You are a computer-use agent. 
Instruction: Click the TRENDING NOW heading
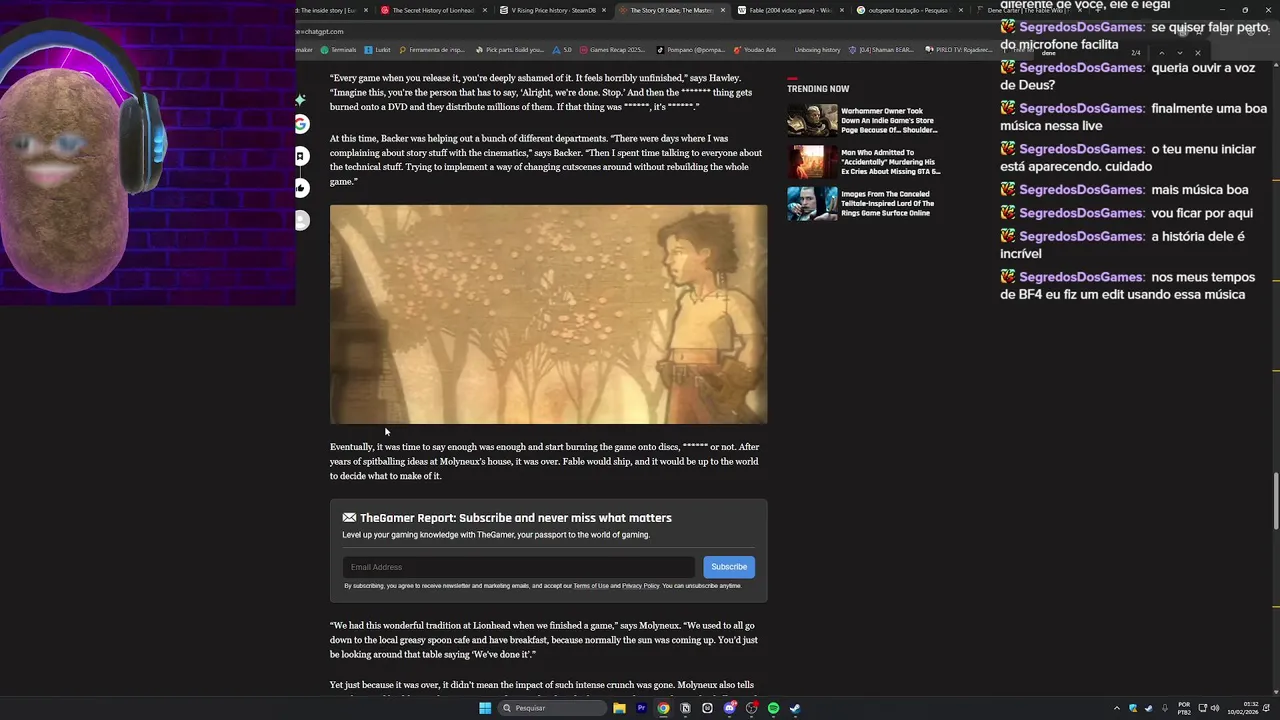click(x=818, y=89)
